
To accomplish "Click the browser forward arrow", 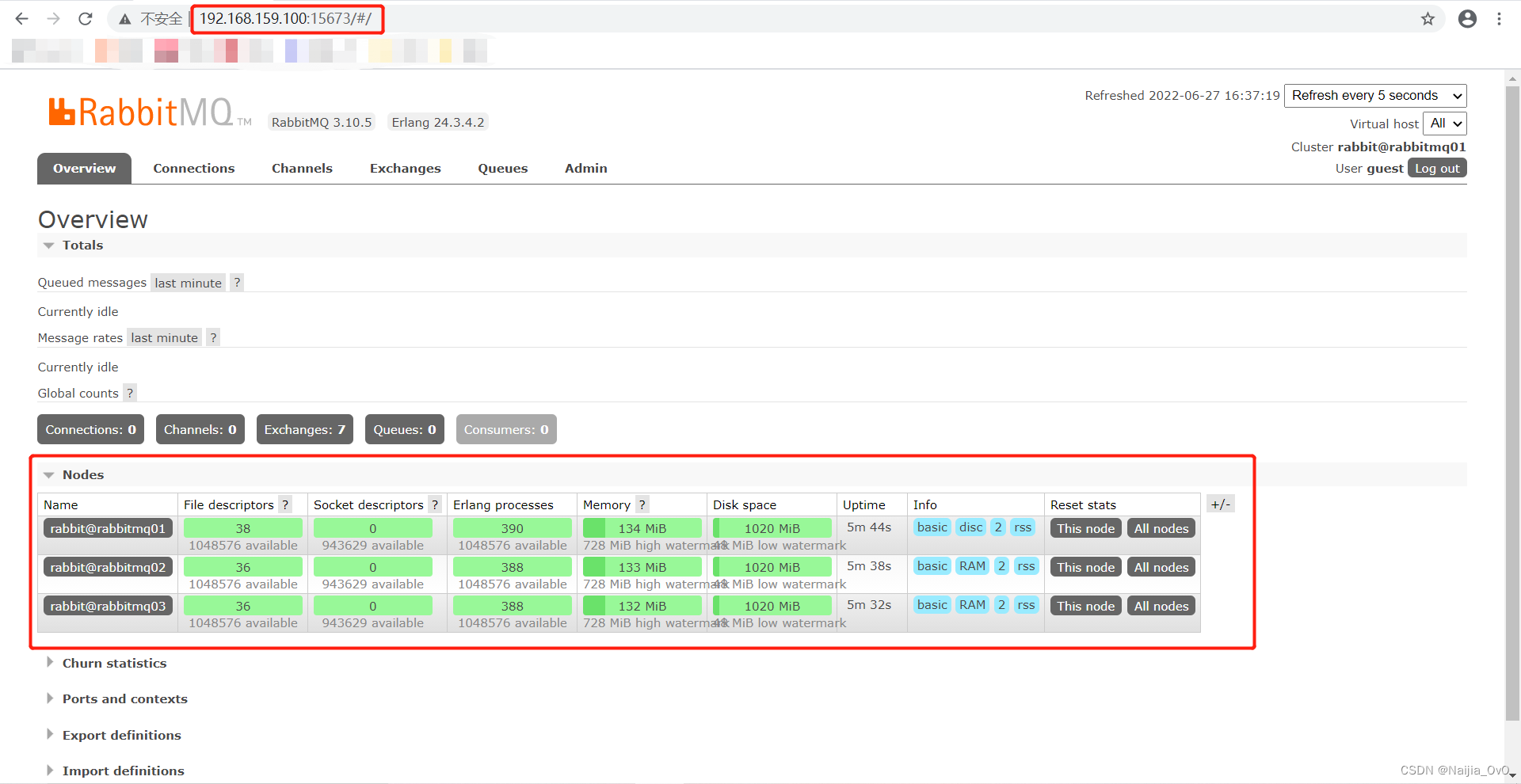I will click(54, 19).
